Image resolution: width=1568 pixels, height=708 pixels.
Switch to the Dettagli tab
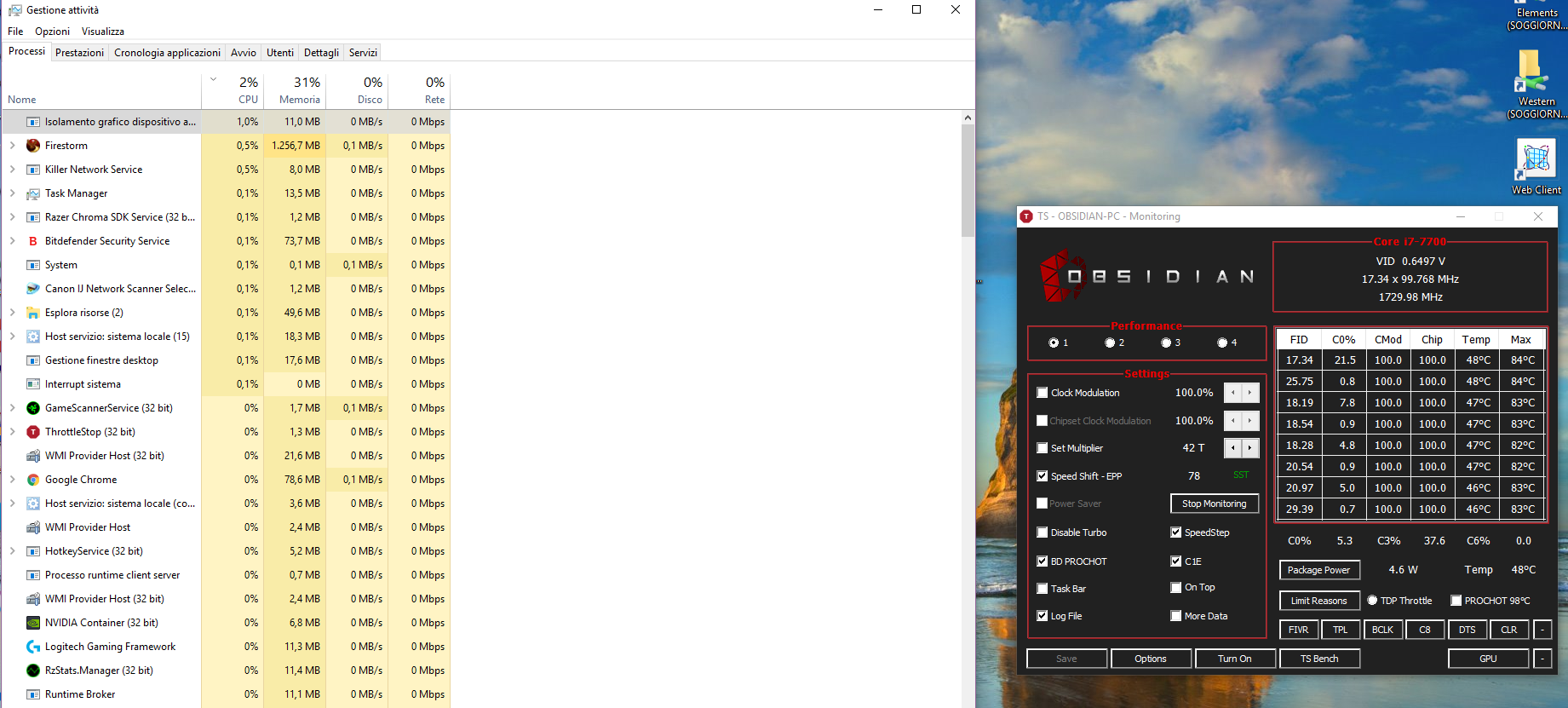321,53
